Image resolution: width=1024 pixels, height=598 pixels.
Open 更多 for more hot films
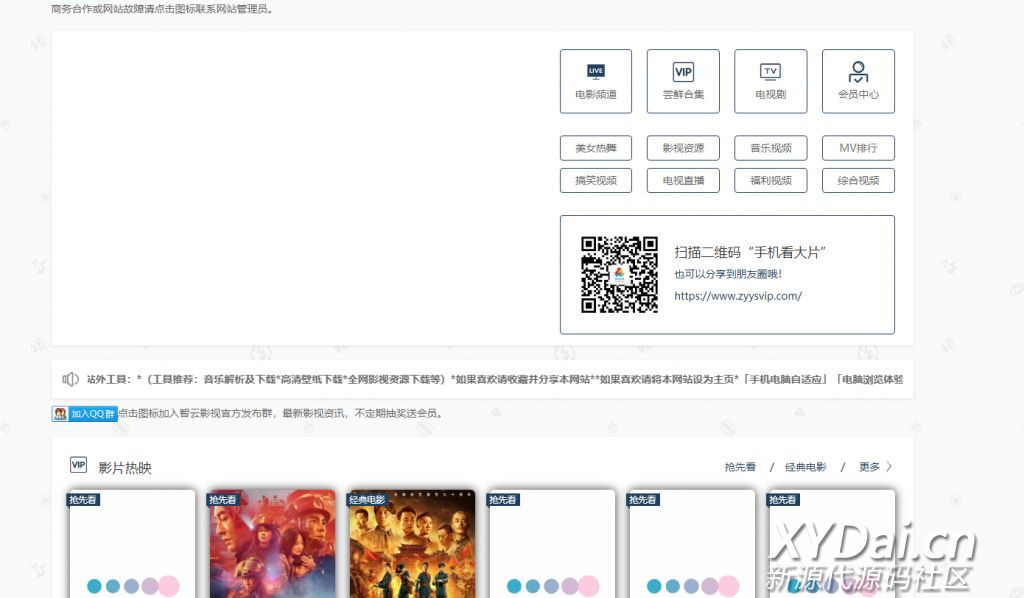point(869,467)
